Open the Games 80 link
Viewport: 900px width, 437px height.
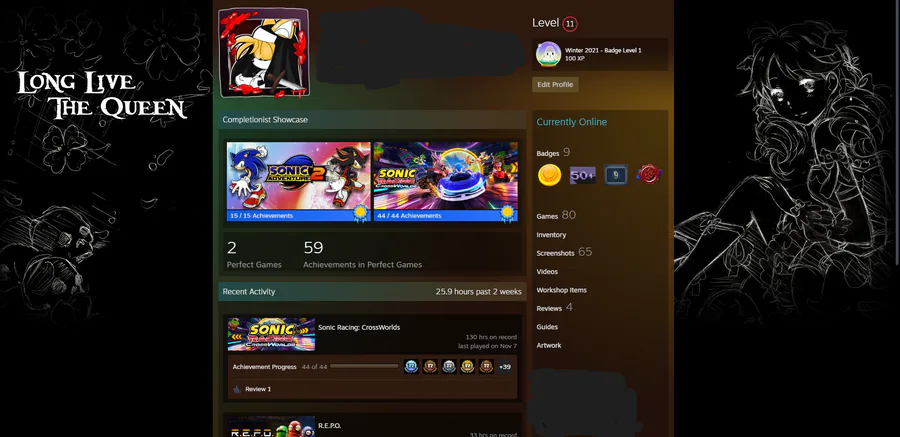(x=556, y=215)
